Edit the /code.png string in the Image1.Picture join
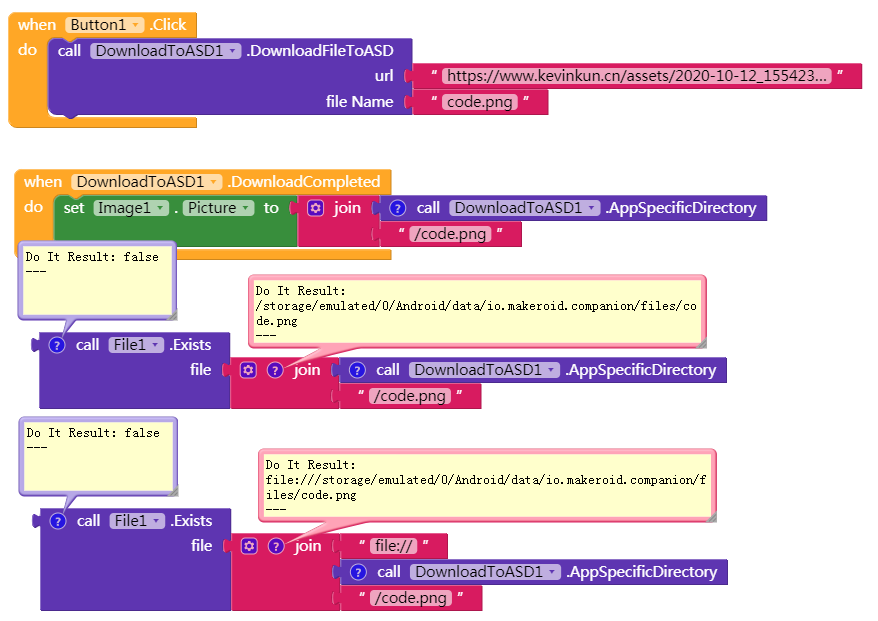 click(x=450, y=234)
